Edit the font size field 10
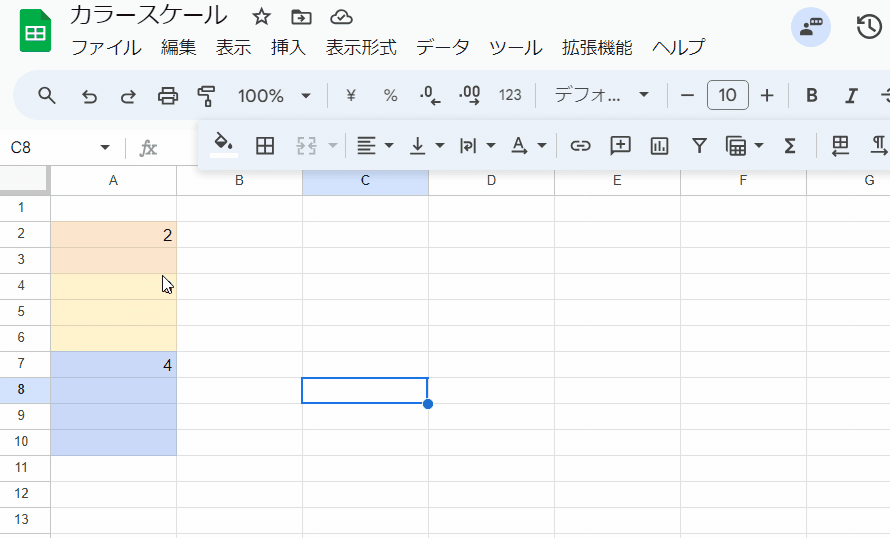890x538 pixels. pyautogui.click(x=728, y=95)
